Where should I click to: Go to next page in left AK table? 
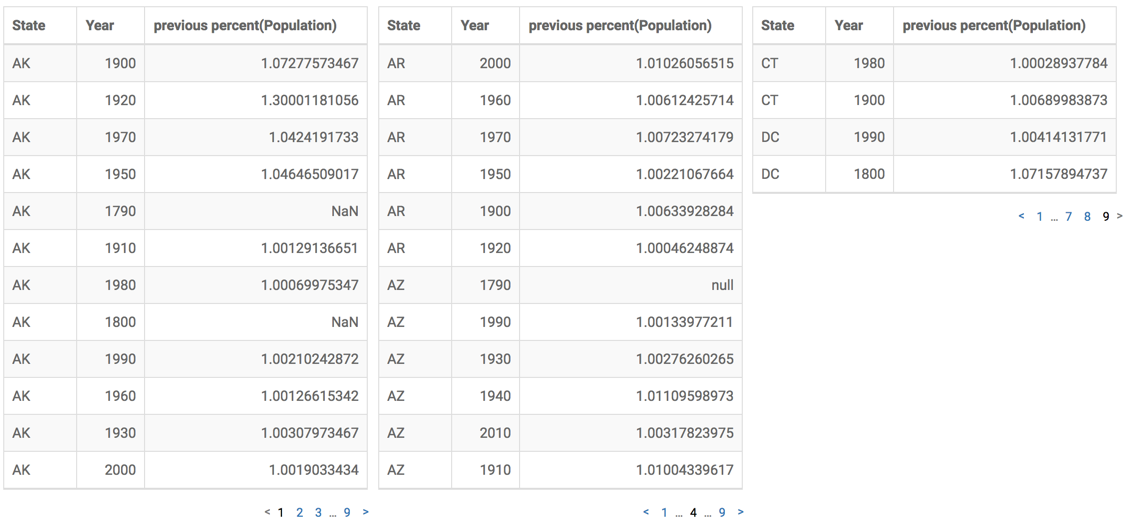pyautogui.click(x=366, y=513)
